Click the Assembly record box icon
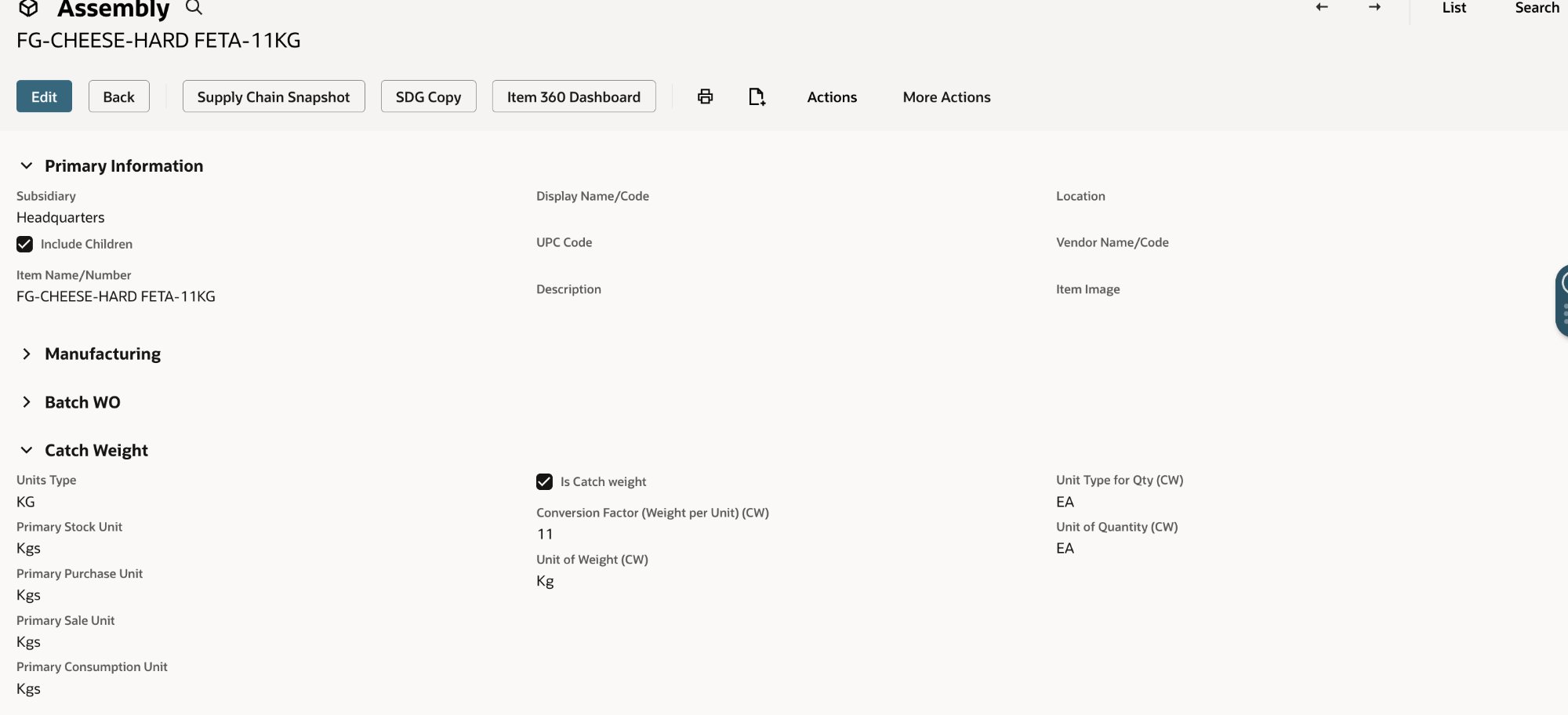The width and height of the screenshot is (1568, 715). [x=28, y=8]
